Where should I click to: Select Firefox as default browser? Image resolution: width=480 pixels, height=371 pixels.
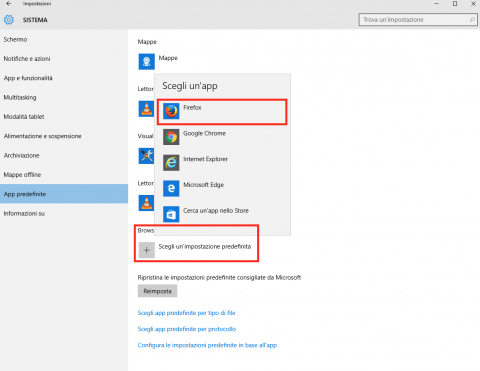(x=222, y=112)
